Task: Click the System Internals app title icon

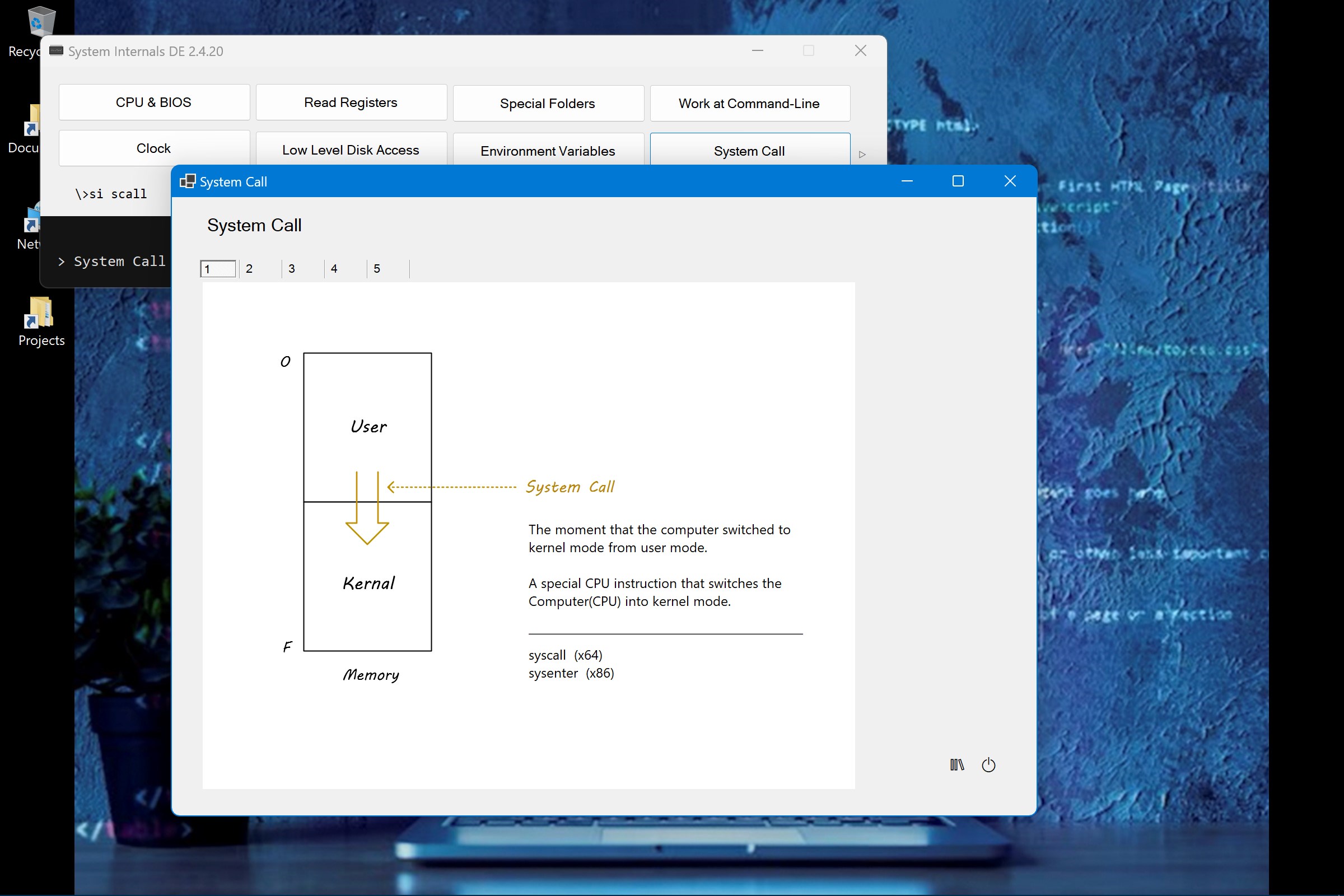Action: [x=56, y=51]
